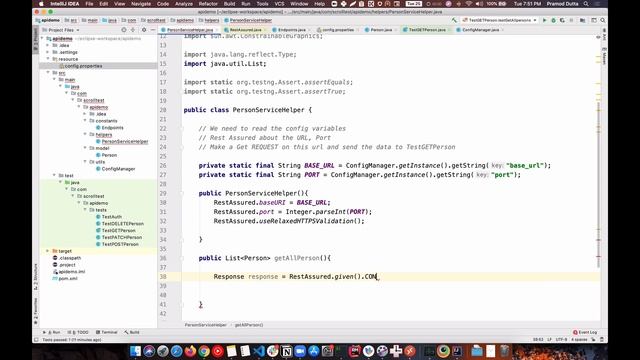Close the PersonServiceHelper.java tab

click(217, 30)
